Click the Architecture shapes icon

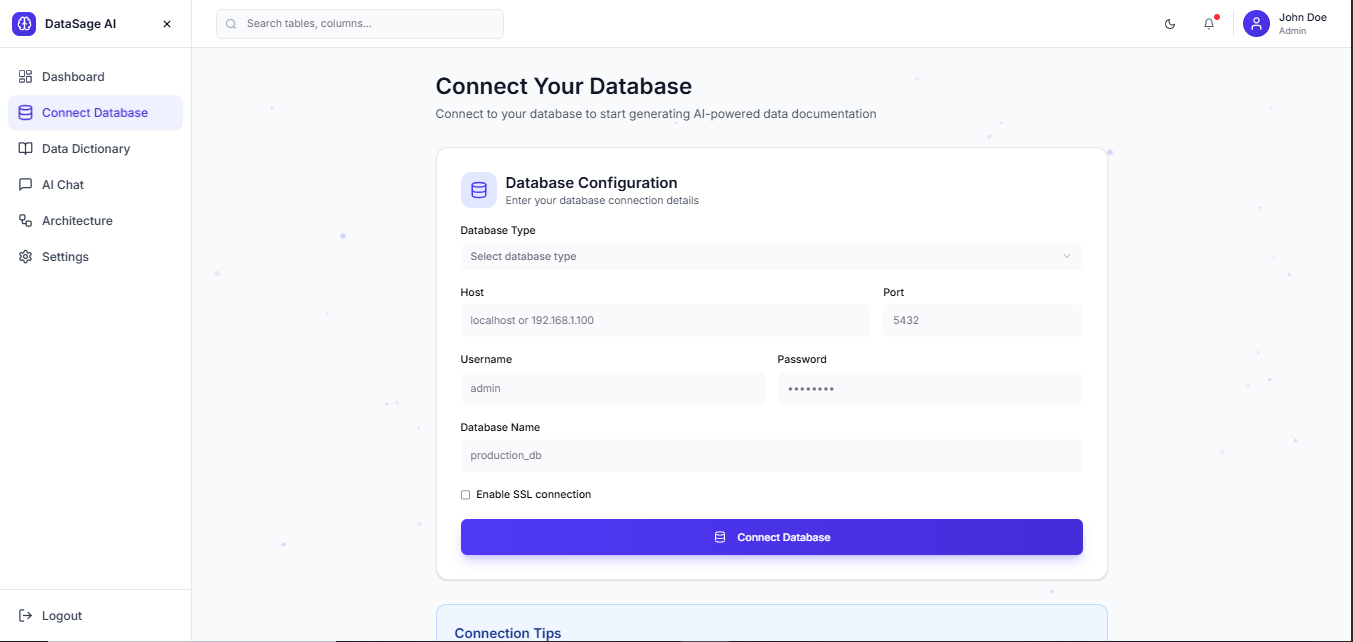point(25,221)
